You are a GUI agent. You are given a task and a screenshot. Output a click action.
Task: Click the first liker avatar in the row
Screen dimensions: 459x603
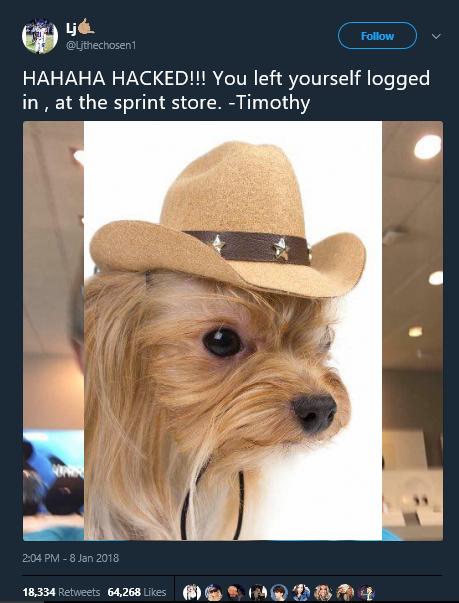tap(191, 592)
